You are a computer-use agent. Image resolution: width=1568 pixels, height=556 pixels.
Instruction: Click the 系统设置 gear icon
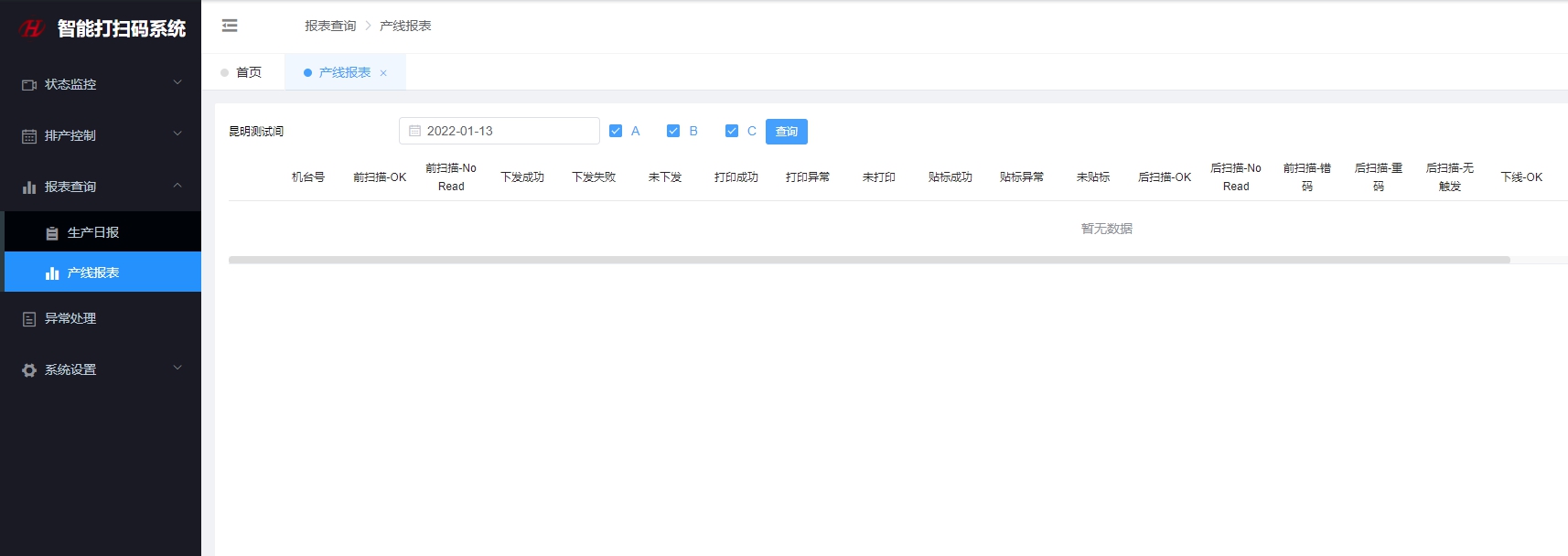click(x=29, y=370)
